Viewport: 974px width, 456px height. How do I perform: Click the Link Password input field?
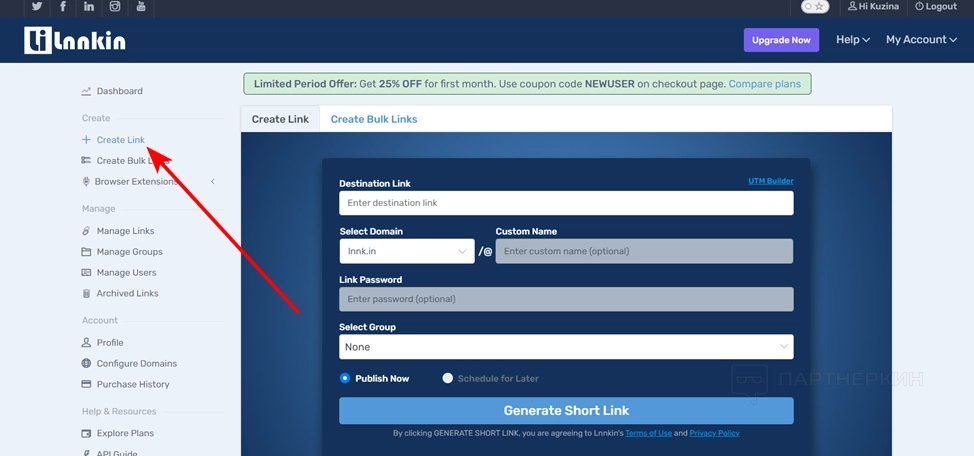(x=566, y=299)
